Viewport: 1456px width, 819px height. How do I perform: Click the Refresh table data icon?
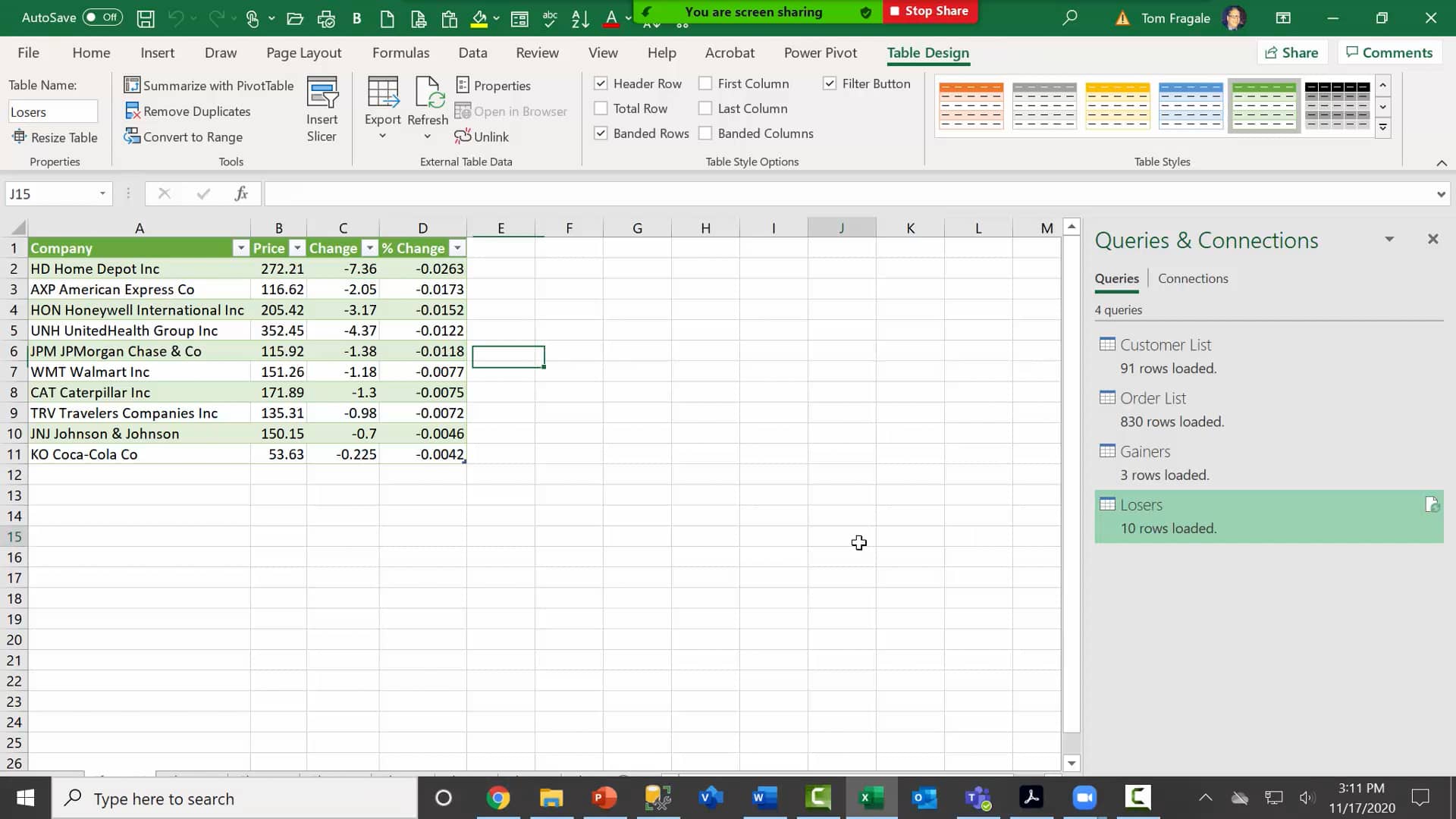point(428,94)
